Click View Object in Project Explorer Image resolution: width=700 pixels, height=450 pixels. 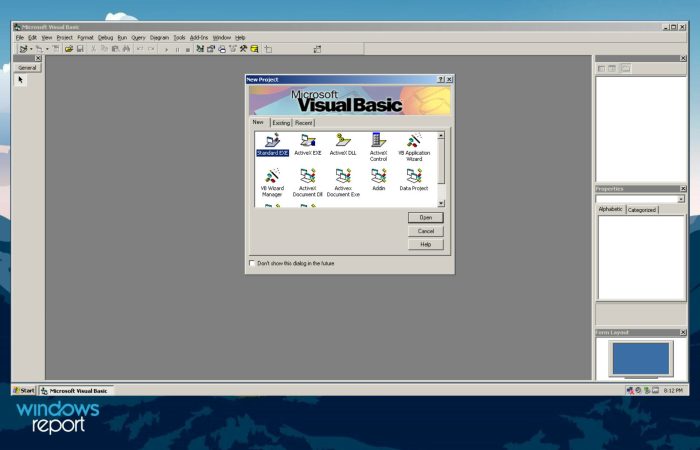click(612, 68)
